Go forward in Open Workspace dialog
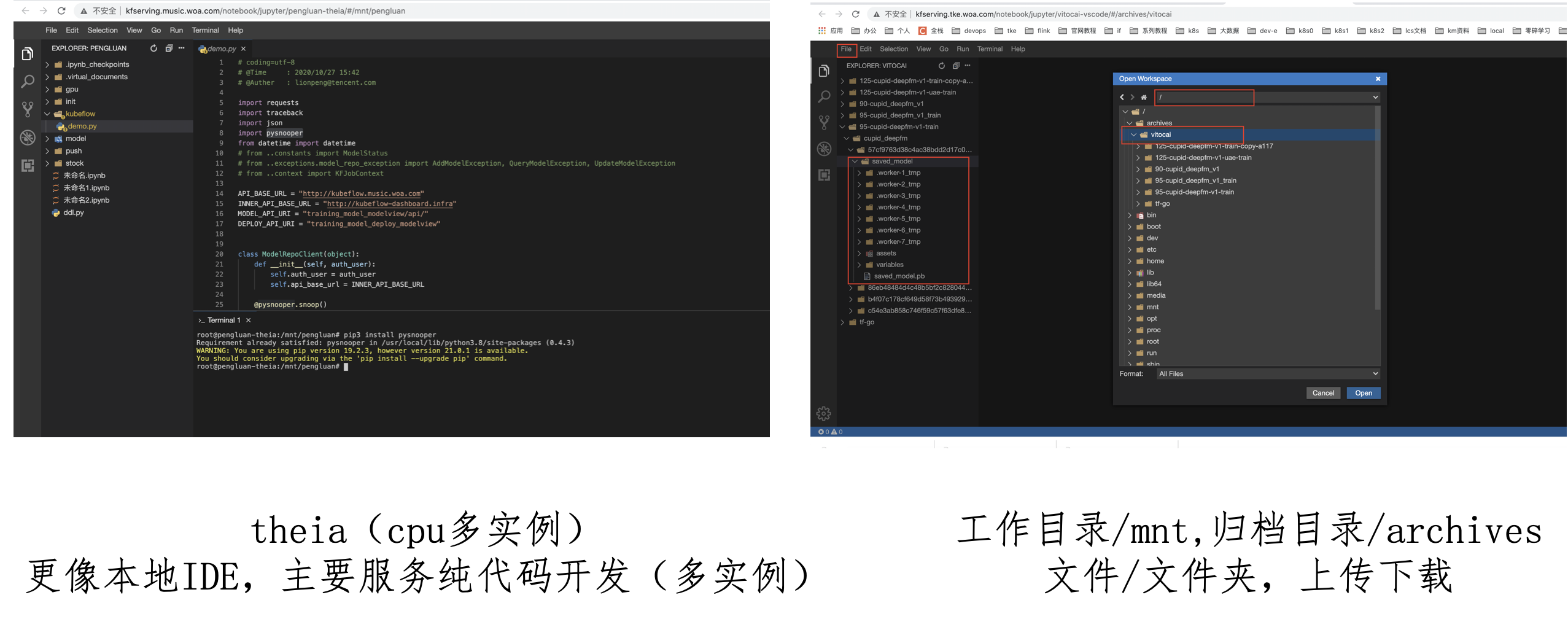The height and width of the screenshot is (619, 1568). tap(1132, 97)
